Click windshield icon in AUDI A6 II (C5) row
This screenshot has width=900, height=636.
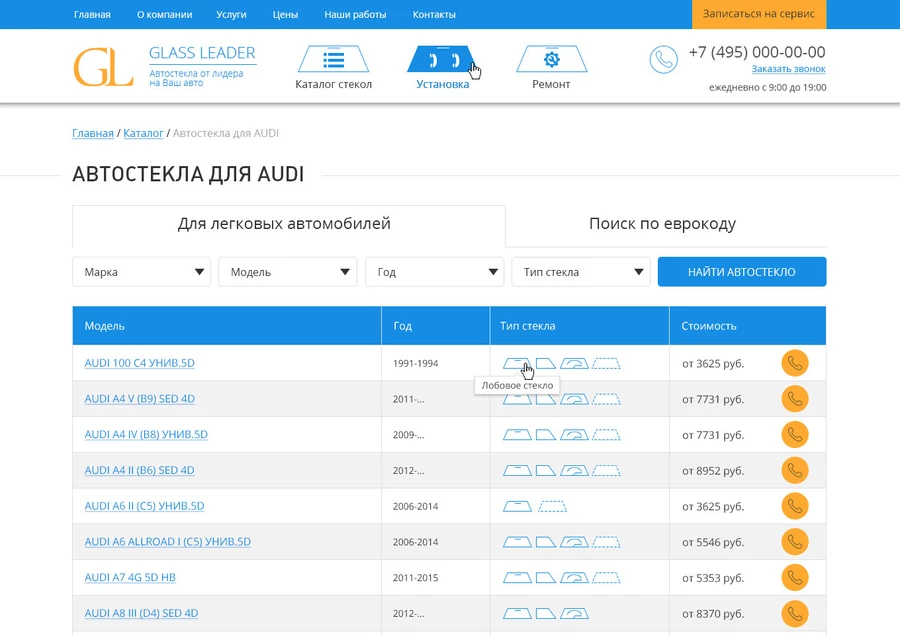pos(517,506)
